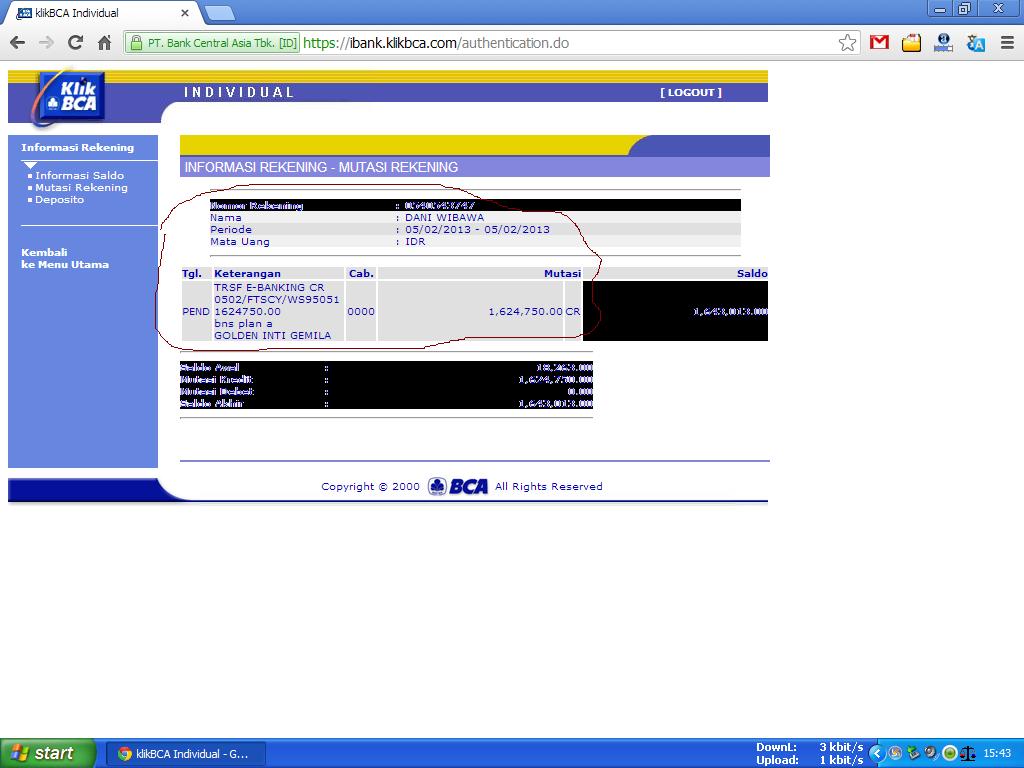This screenshot has height=768, width=1024.
Task: Click the Windows start button
Action: point(48,753)
